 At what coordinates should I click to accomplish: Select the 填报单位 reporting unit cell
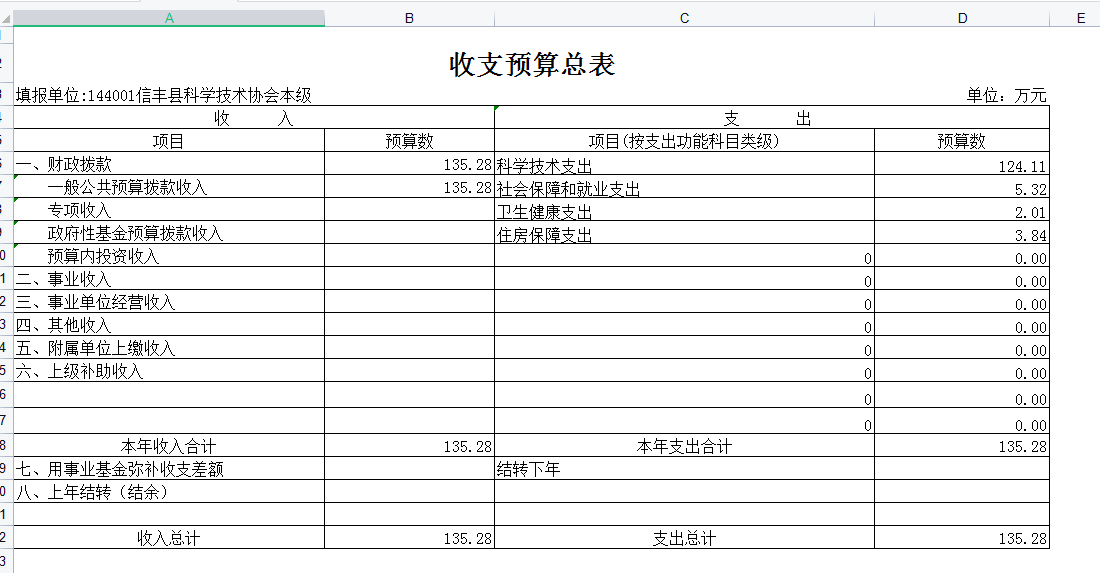click(x=164, y=96)
